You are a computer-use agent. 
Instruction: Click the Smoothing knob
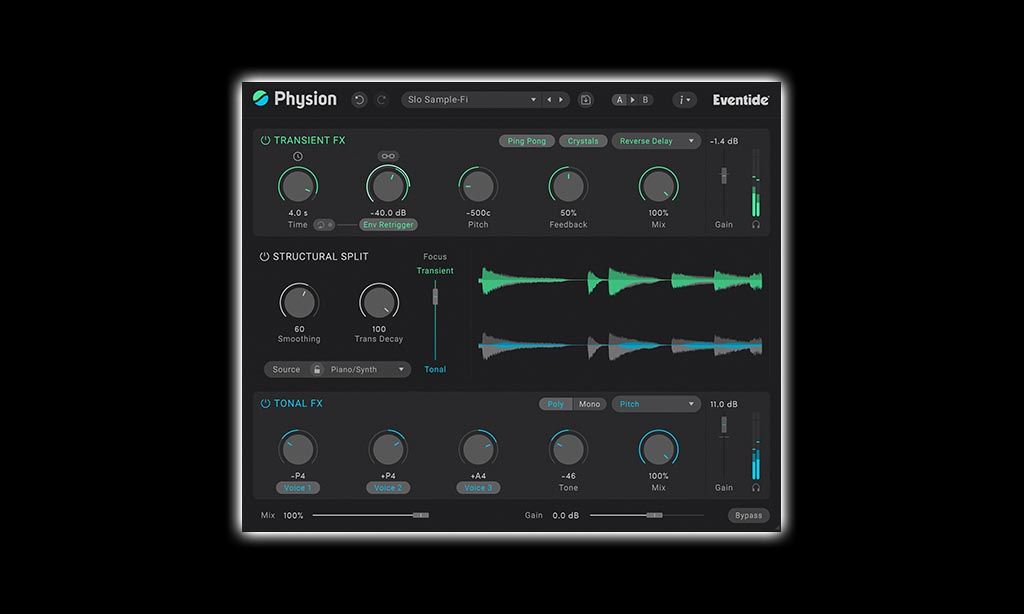(x=299, y=302)
